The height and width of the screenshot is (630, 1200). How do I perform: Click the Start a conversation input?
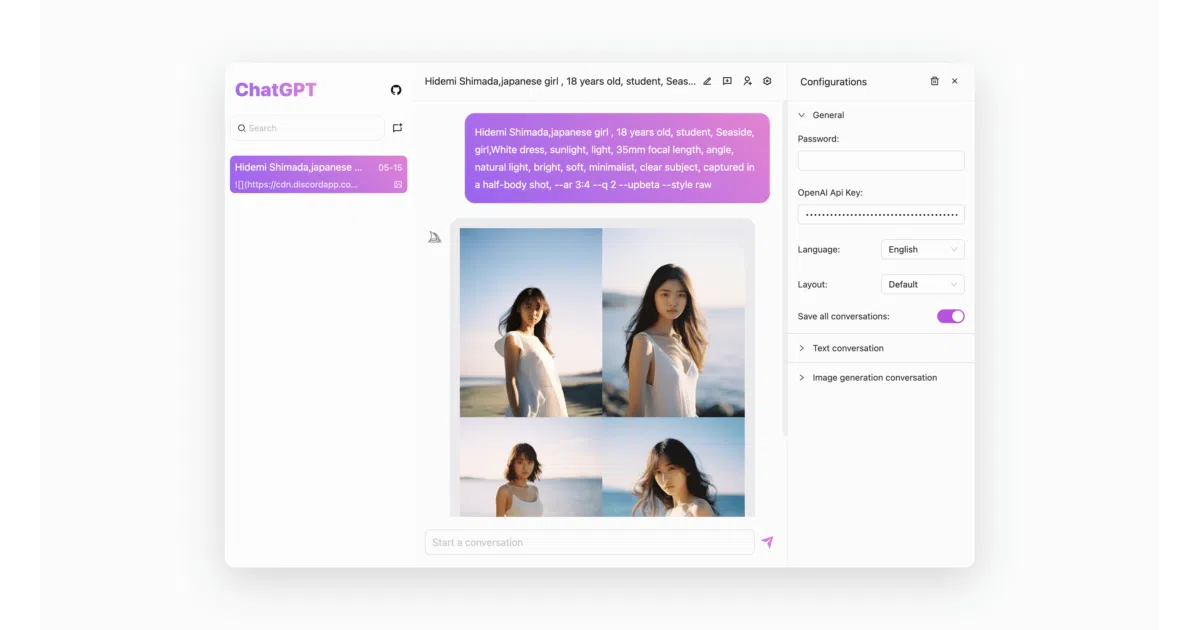[x=590, y=542]
